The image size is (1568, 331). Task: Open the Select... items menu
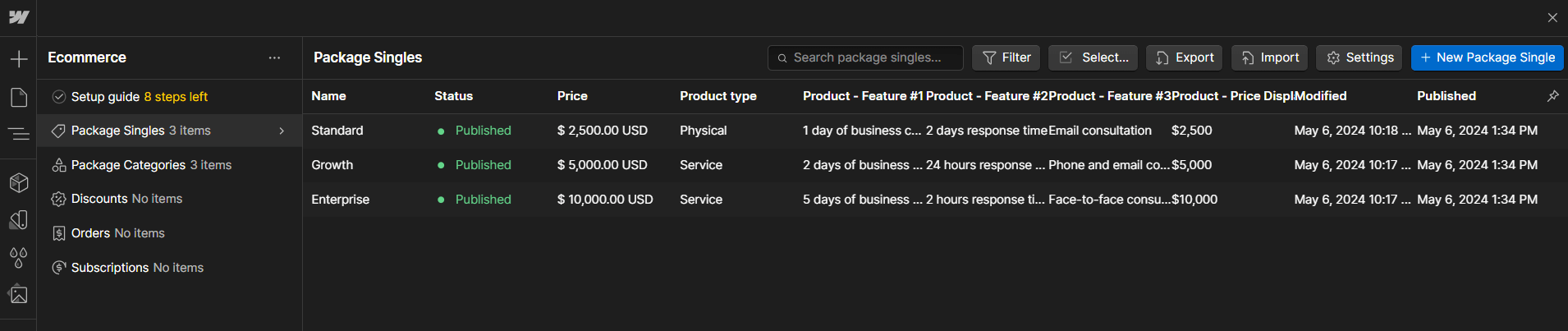[x=1093, y=57]
